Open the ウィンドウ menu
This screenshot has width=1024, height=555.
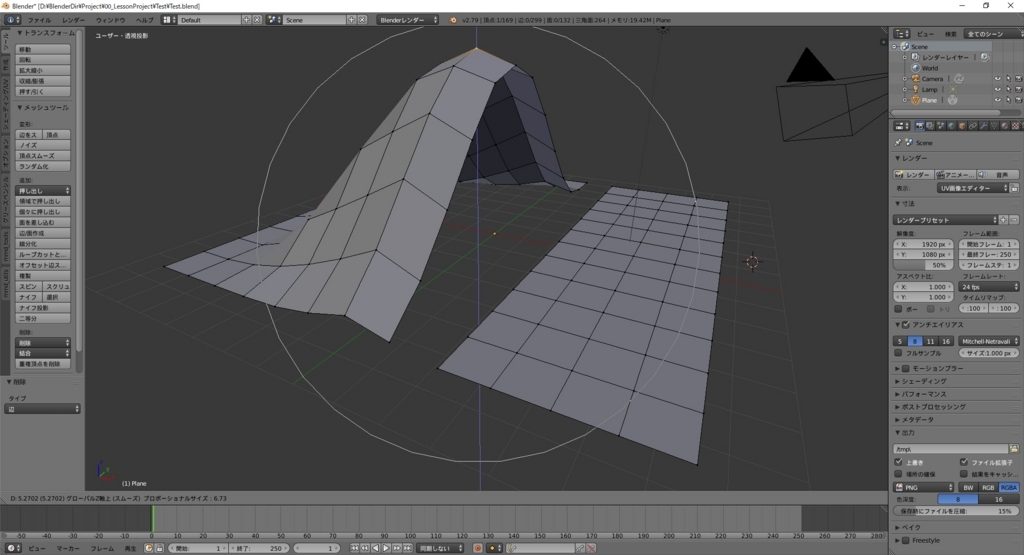[x=110, y=20]
